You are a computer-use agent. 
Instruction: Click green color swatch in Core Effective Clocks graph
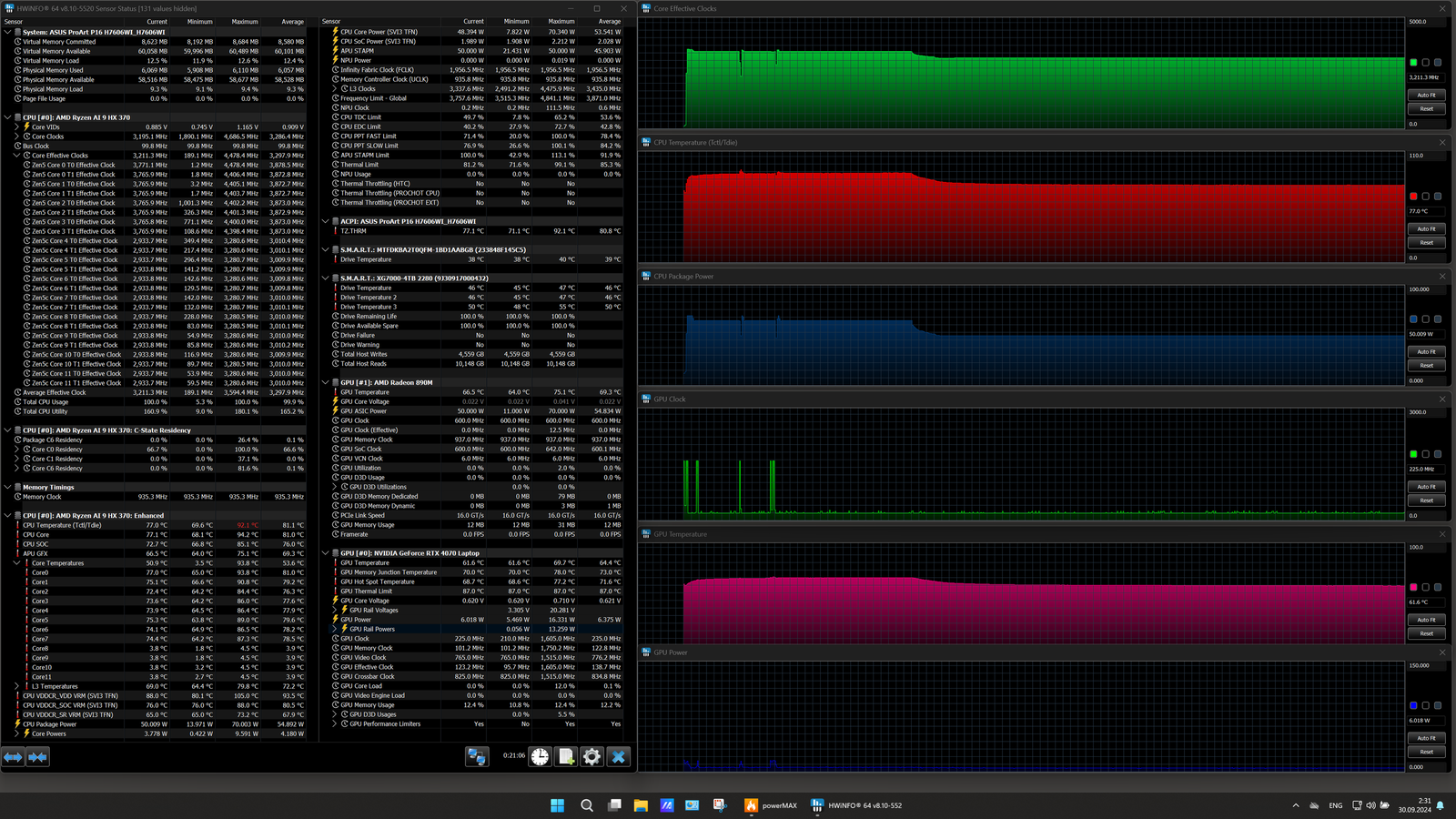click(1413, 63)
